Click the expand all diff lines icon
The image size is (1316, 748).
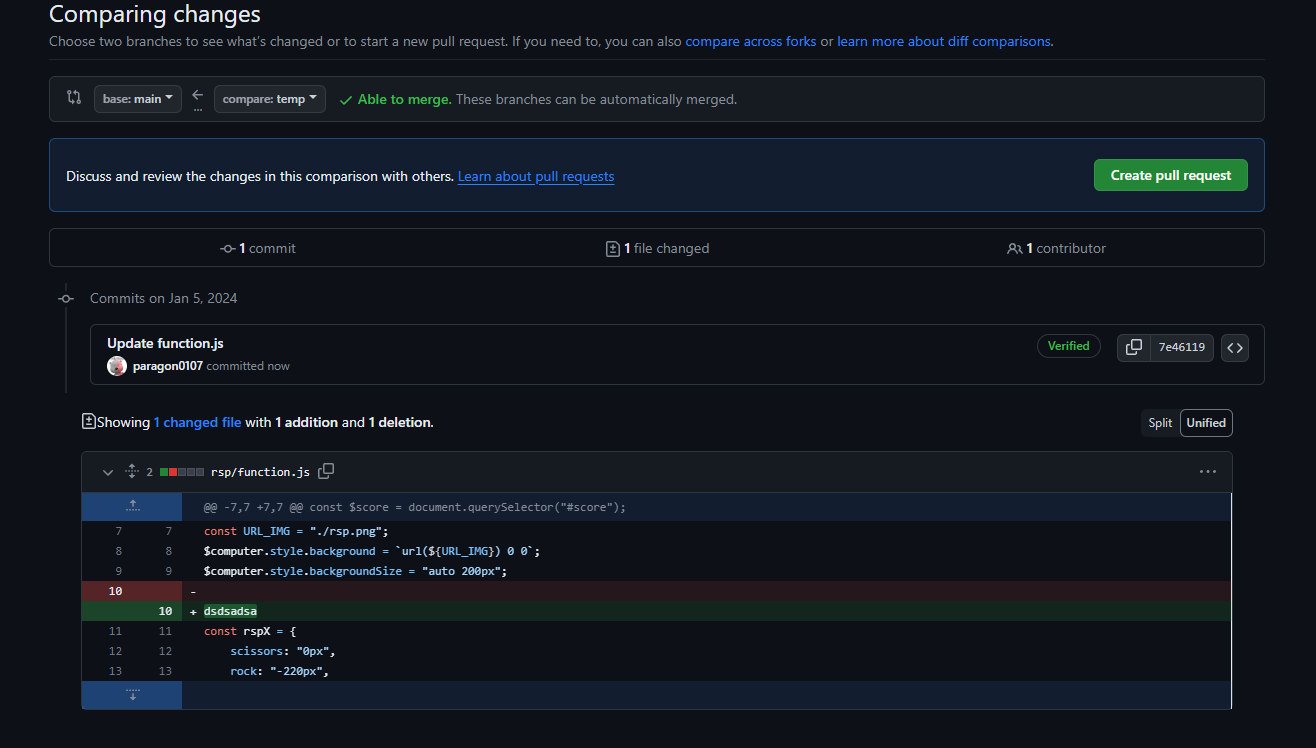(x=131, y=471)
